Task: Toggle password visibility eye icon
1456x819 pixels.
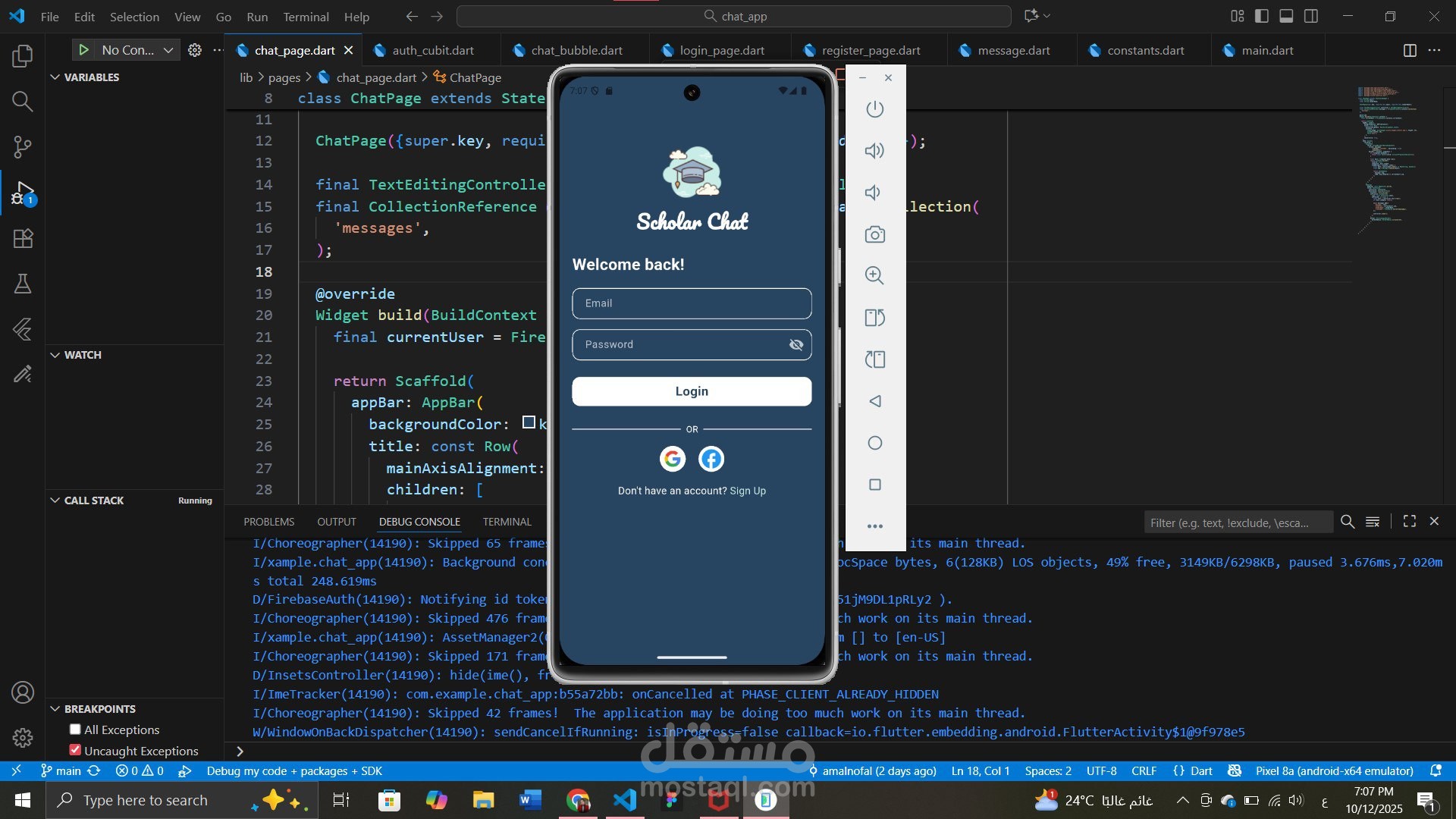Action: pos(795,345)
